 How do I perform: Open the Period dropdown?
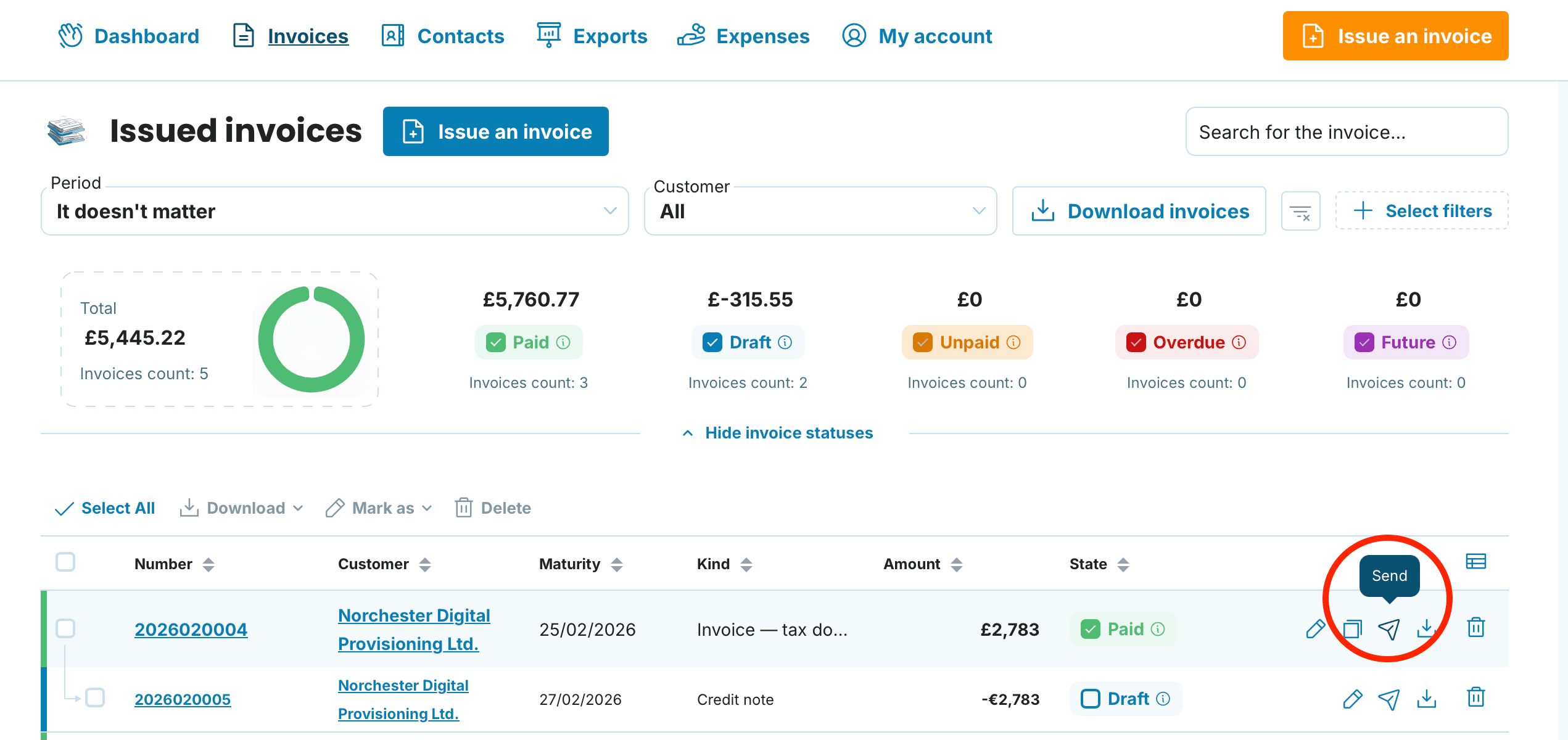coord(335,211)
